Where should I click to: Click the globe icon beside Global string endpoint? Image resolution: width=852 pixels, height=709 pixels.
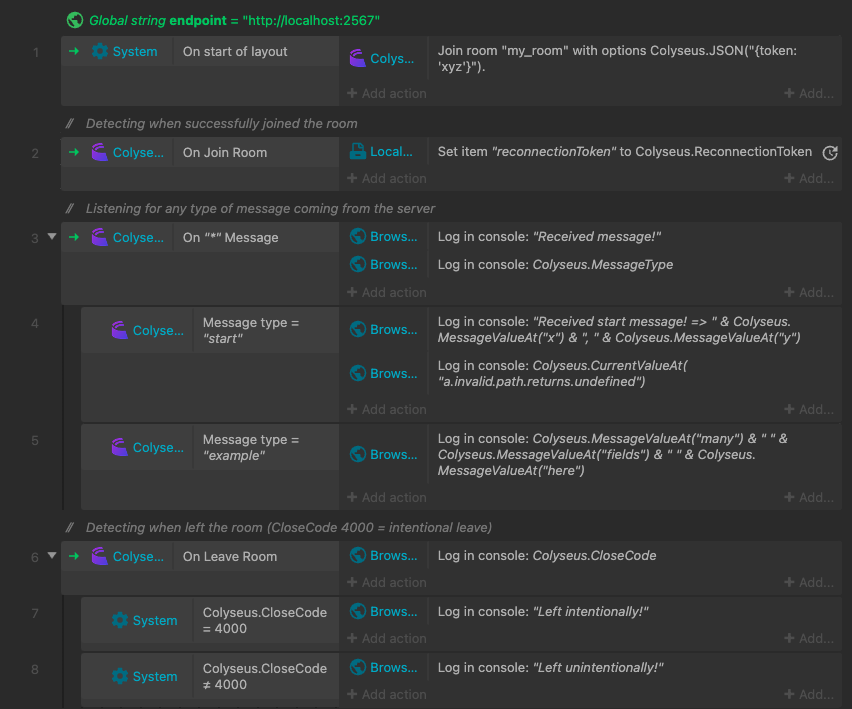click(75, 20)
